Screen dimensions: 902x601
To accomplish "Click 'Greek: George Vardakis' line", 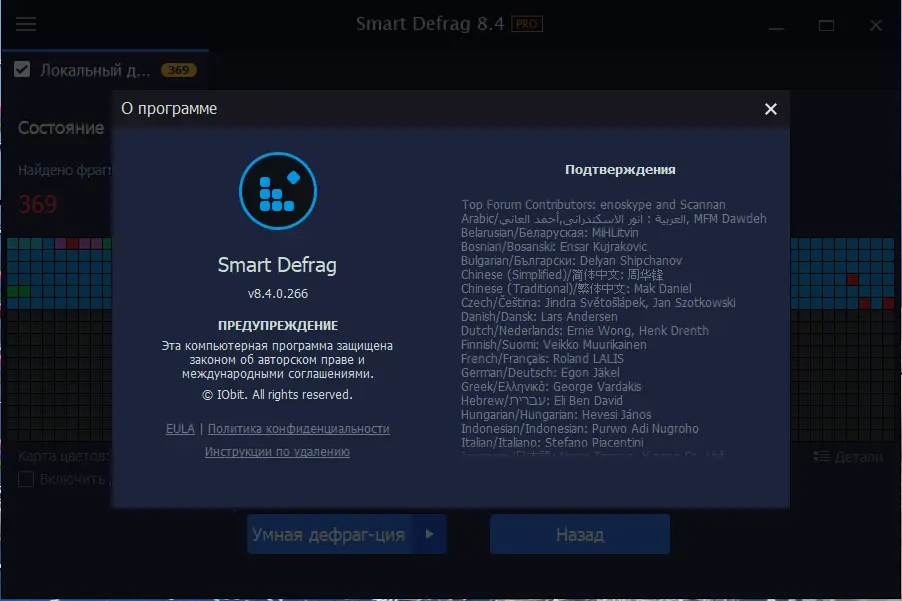I will click(x=551, y=386).
